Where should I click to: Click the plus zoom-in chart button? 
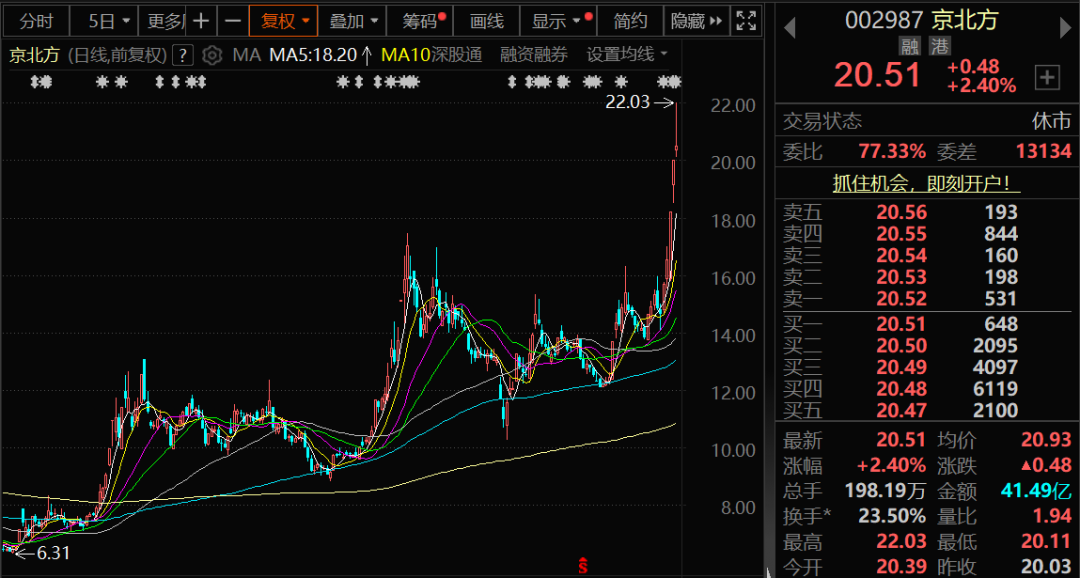[x=201, y=21]
